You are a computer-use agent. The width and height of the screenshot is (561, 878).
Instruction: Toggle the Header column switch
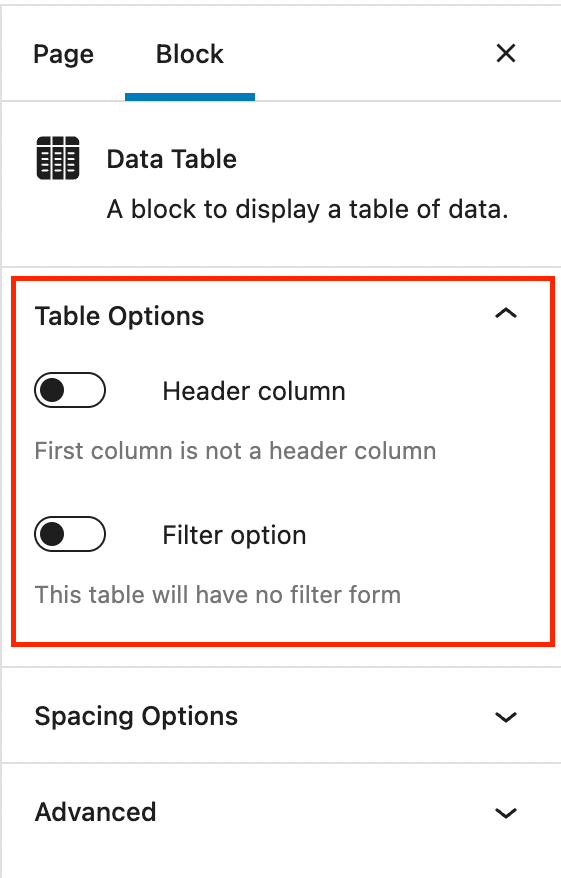[70, 390]
